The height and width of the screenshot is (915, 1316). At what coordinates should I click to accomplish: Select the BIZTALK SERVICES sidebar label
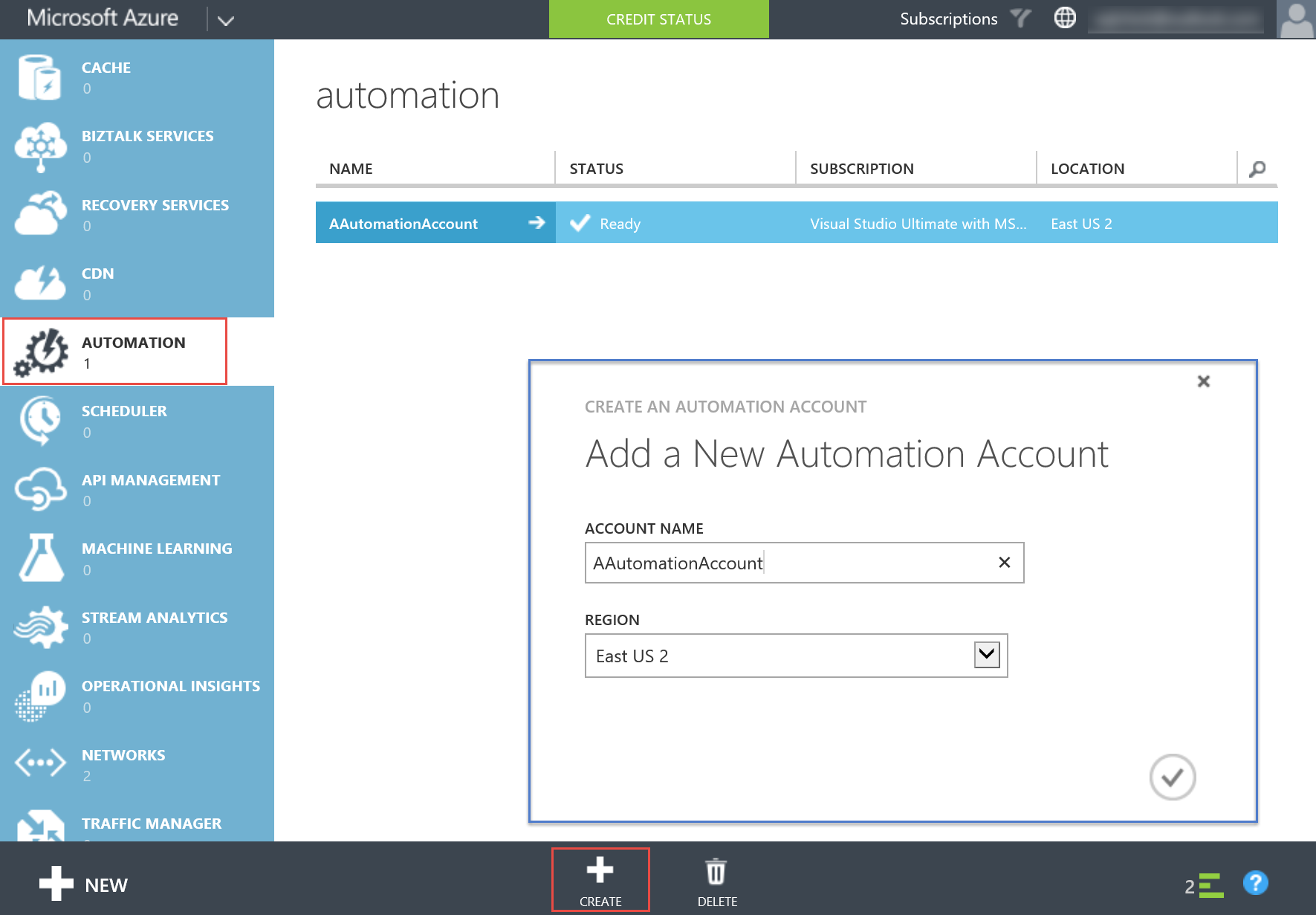coord(148,136)
